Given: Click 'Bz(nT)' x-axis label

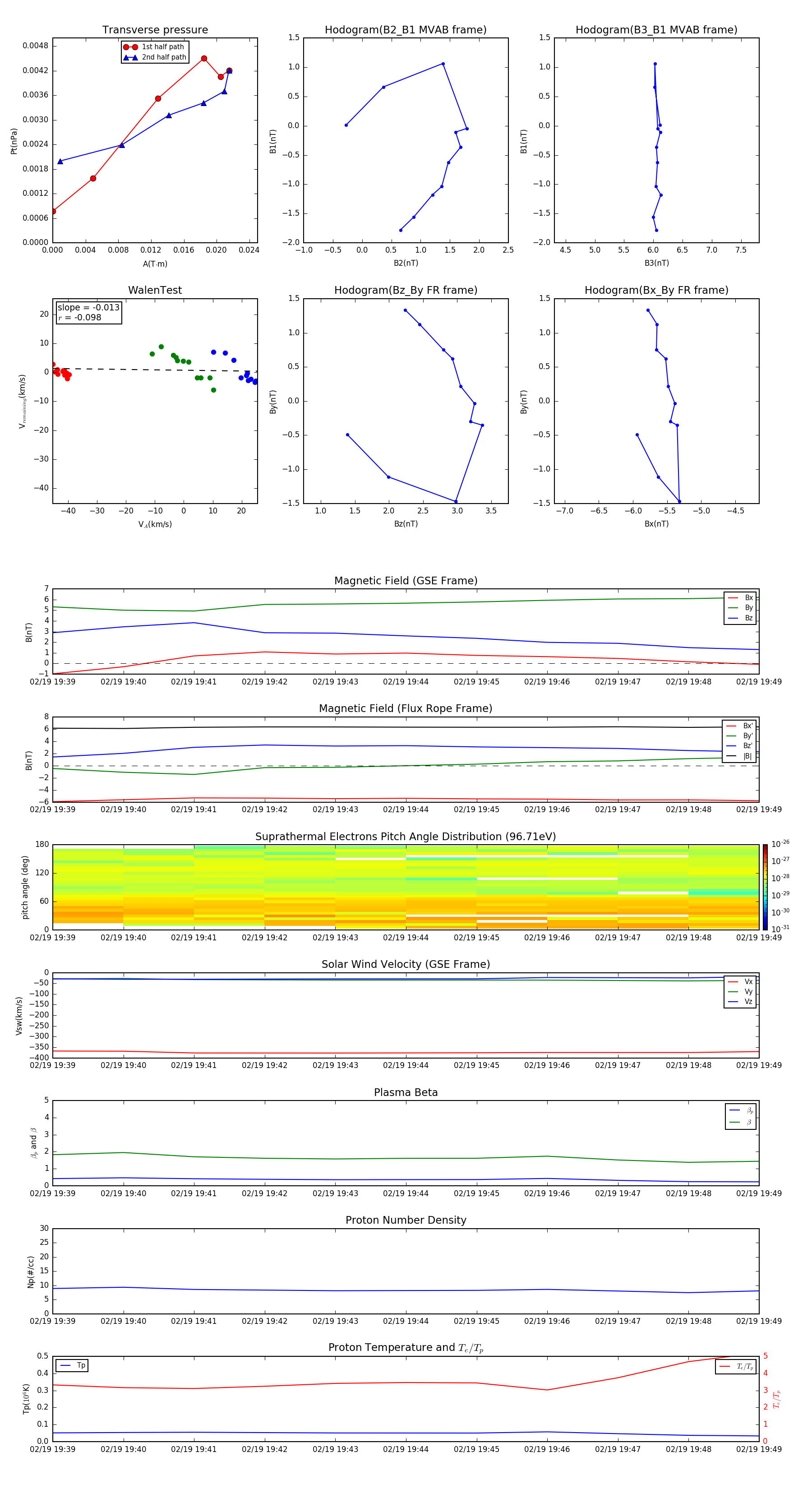Looking at the screenshot, I should click(406, 524).
